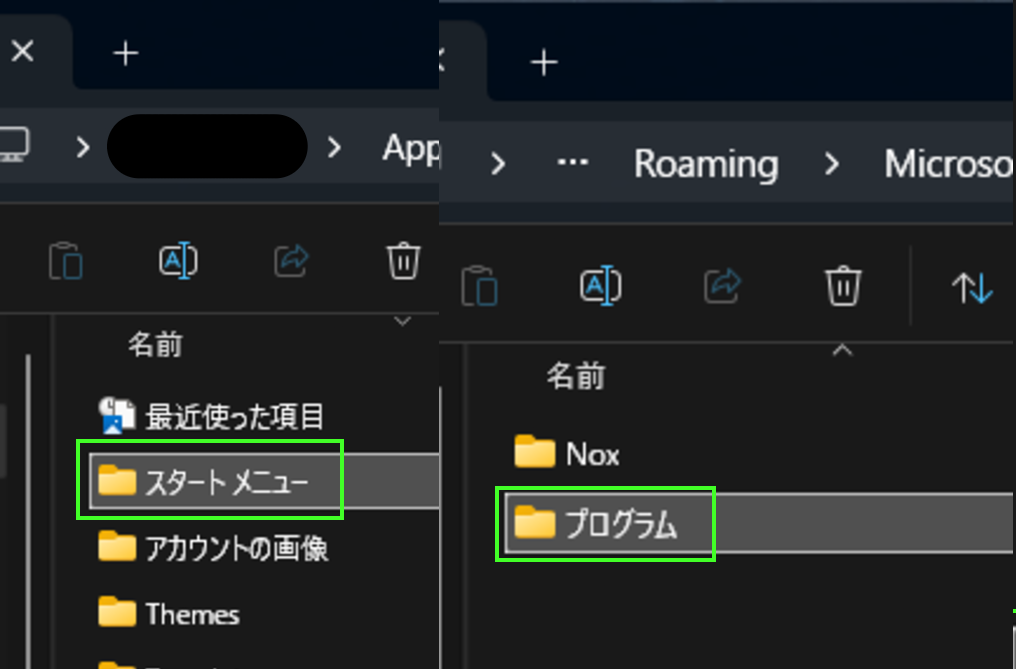The height and width of the screenshot is (669, 1016).
Task: Click the Share icon in left window toolbar
Action: [x=291, y=261]
